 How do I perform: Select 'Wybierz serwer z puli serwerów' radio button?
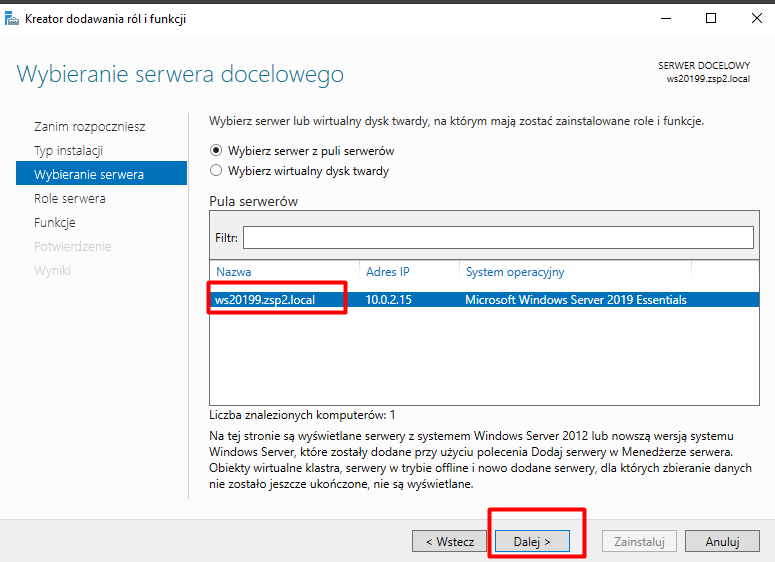[x=216, y=151]
